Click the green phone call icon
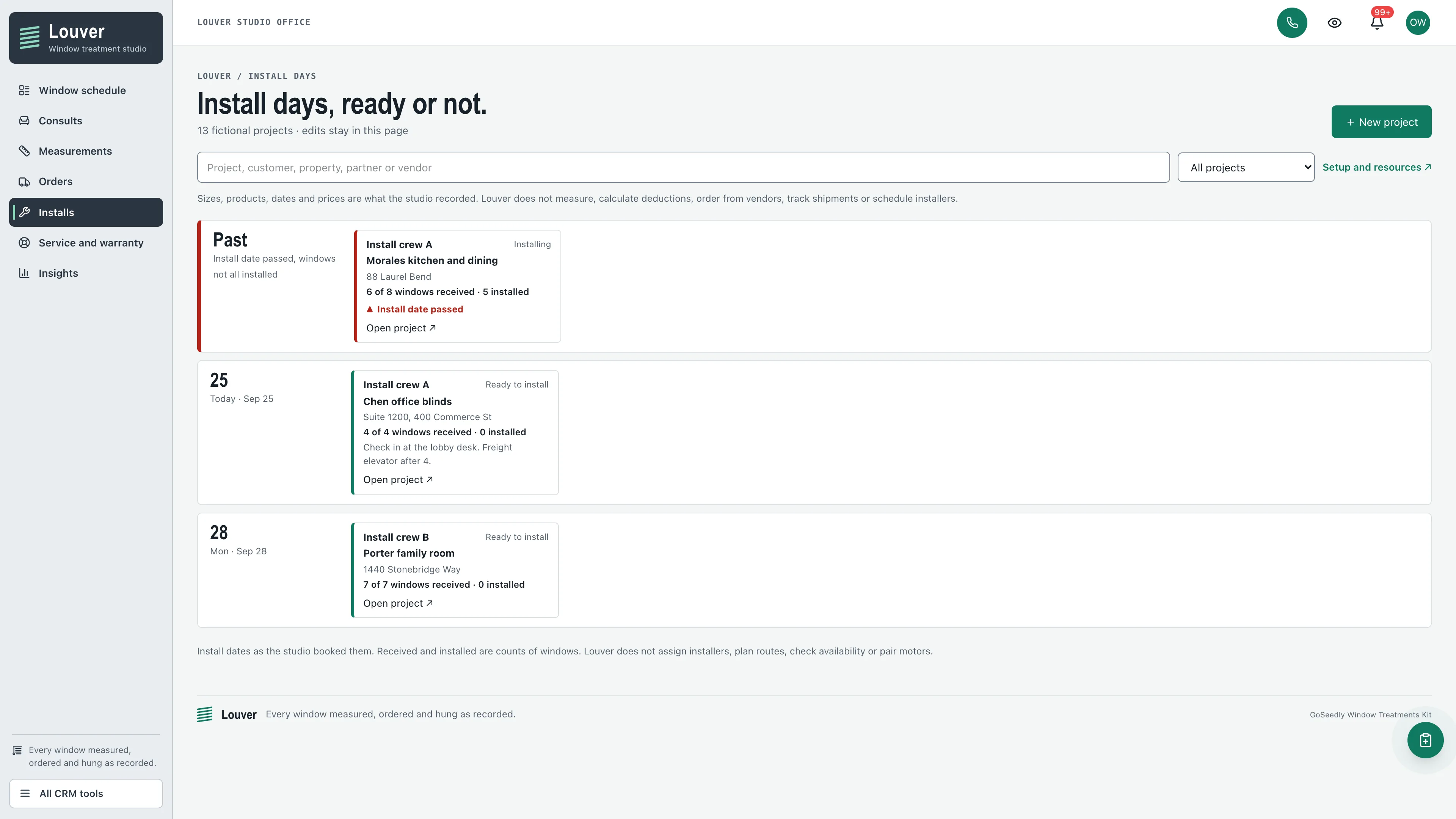 [x=1291, y=23]
